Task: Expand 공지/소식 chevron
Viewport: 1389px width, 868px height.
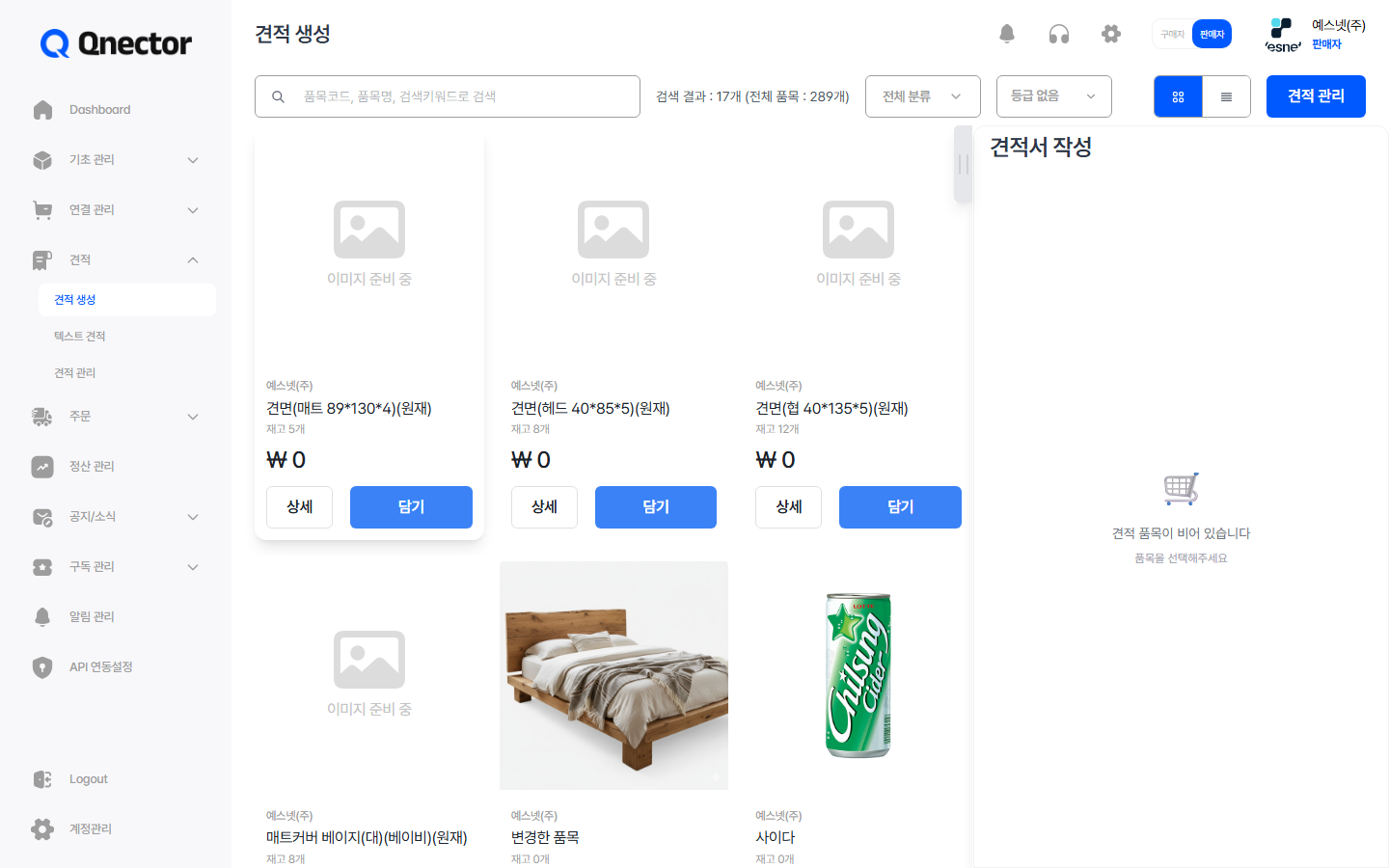Action: coord(193,517)
